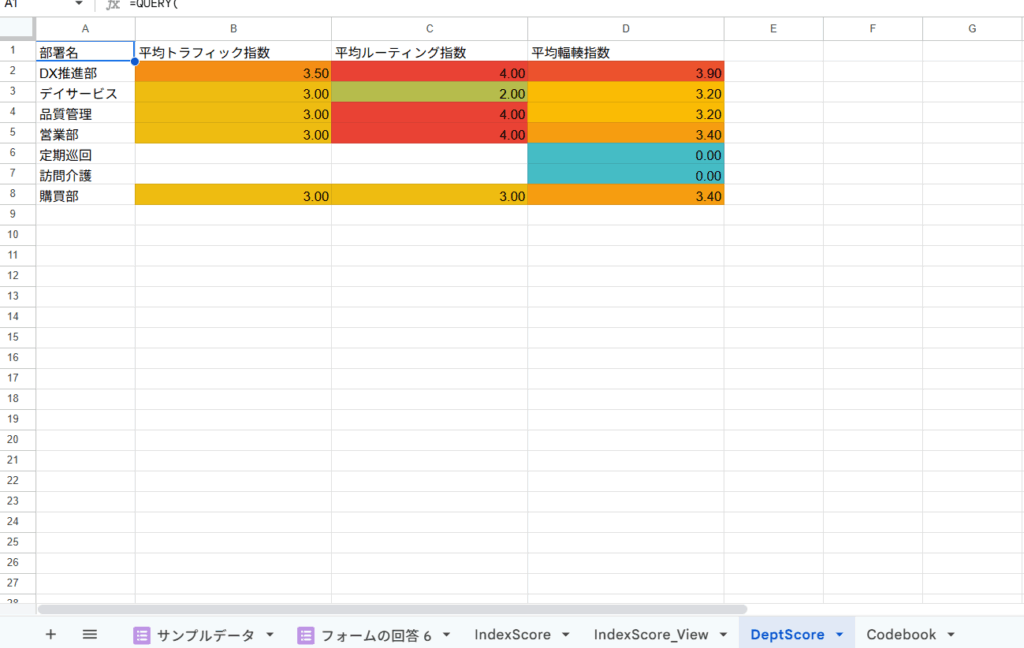Open the all sheets list icon
Screen dimensions: 1024x648
click(x=89, y=634)
